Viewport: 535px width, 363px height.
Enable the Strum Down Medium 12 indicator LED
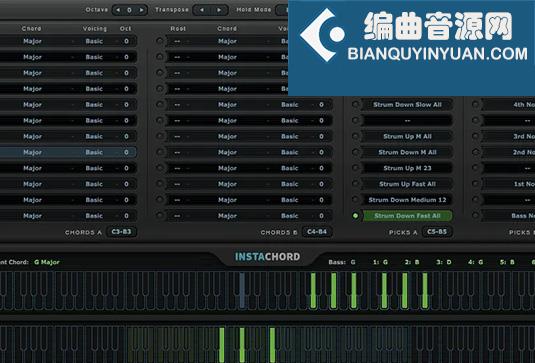click(355, 200)
